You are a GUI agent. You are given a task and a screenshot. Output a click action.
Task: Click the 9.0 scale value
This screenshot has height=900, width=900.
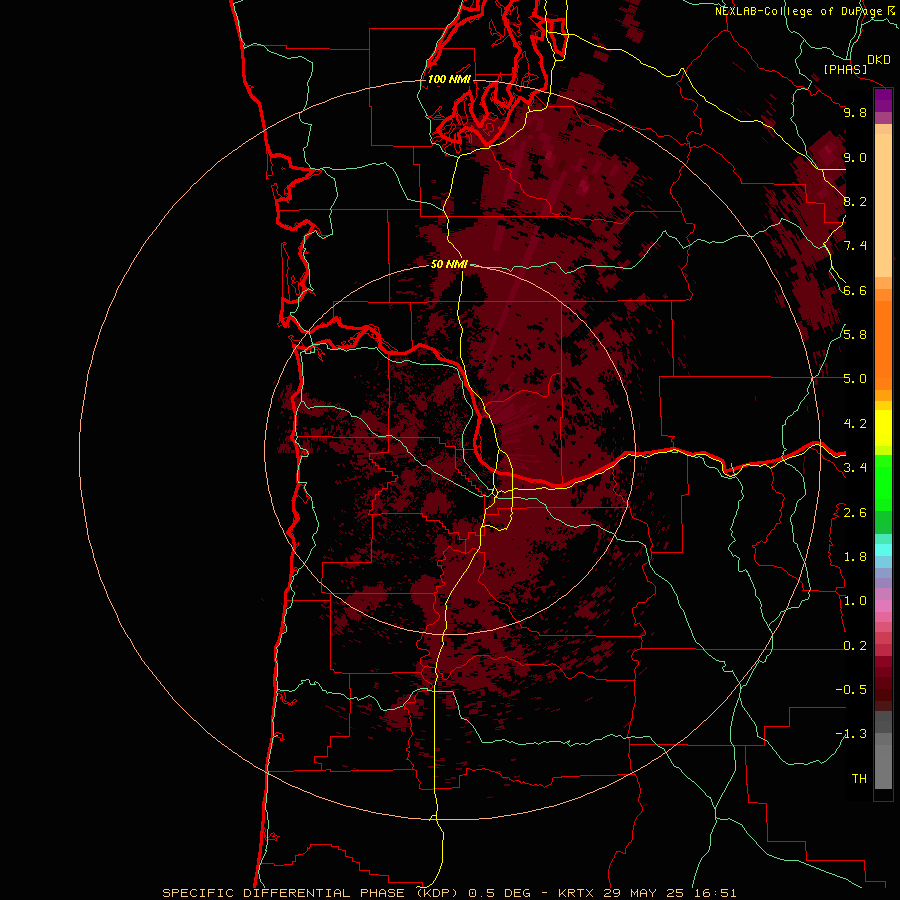(855, 157)
